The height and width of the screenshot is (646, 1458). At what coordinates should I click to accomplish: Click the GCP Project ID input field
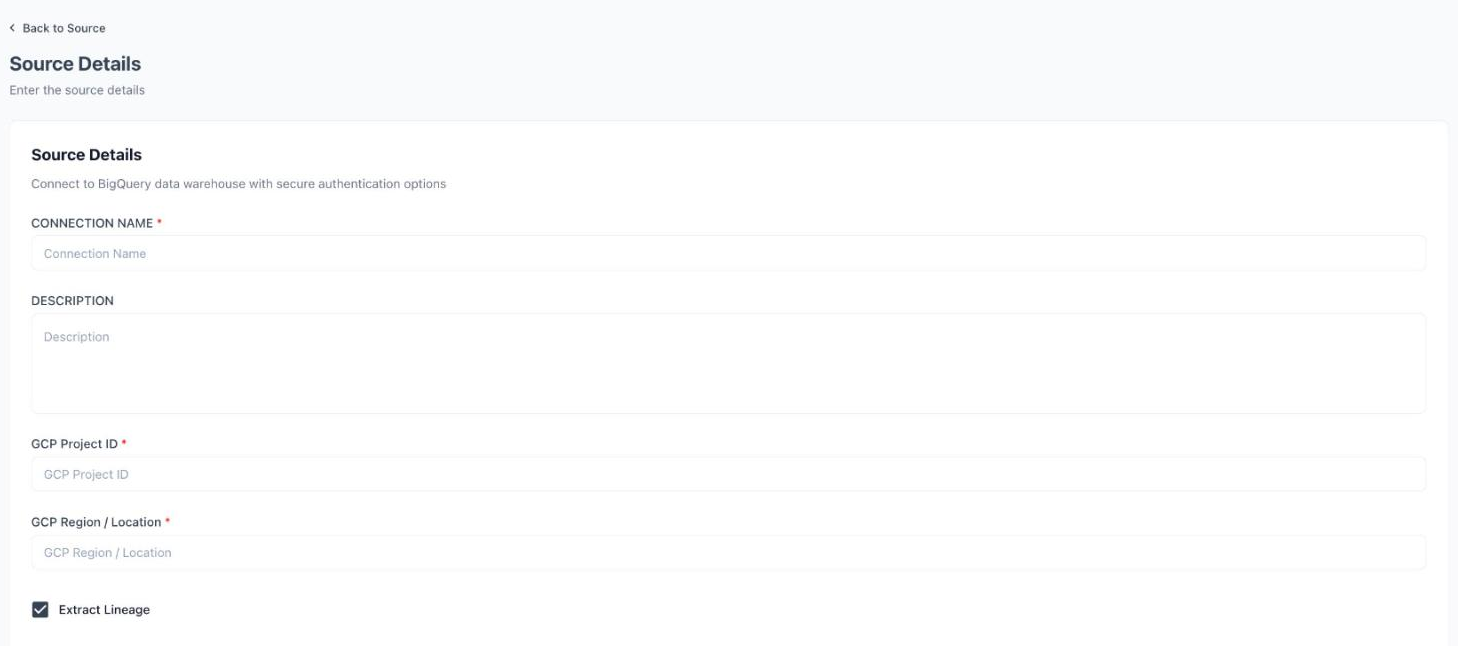click(x=728, y=474)
